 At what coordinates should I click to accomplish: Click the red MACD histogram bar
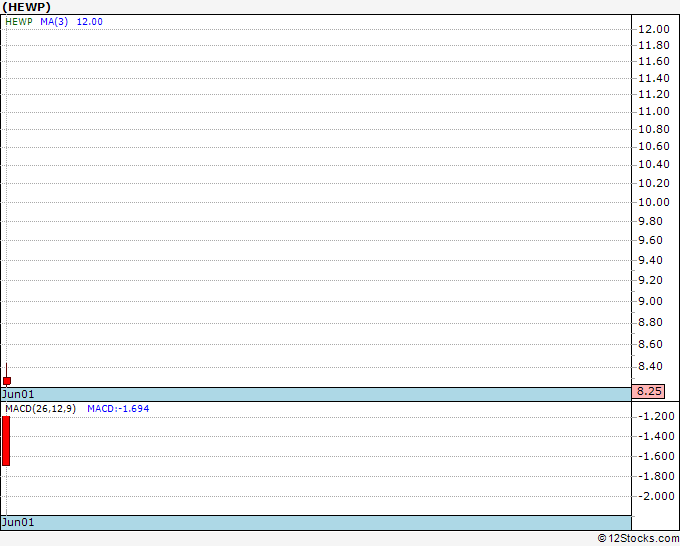[6, 441]
